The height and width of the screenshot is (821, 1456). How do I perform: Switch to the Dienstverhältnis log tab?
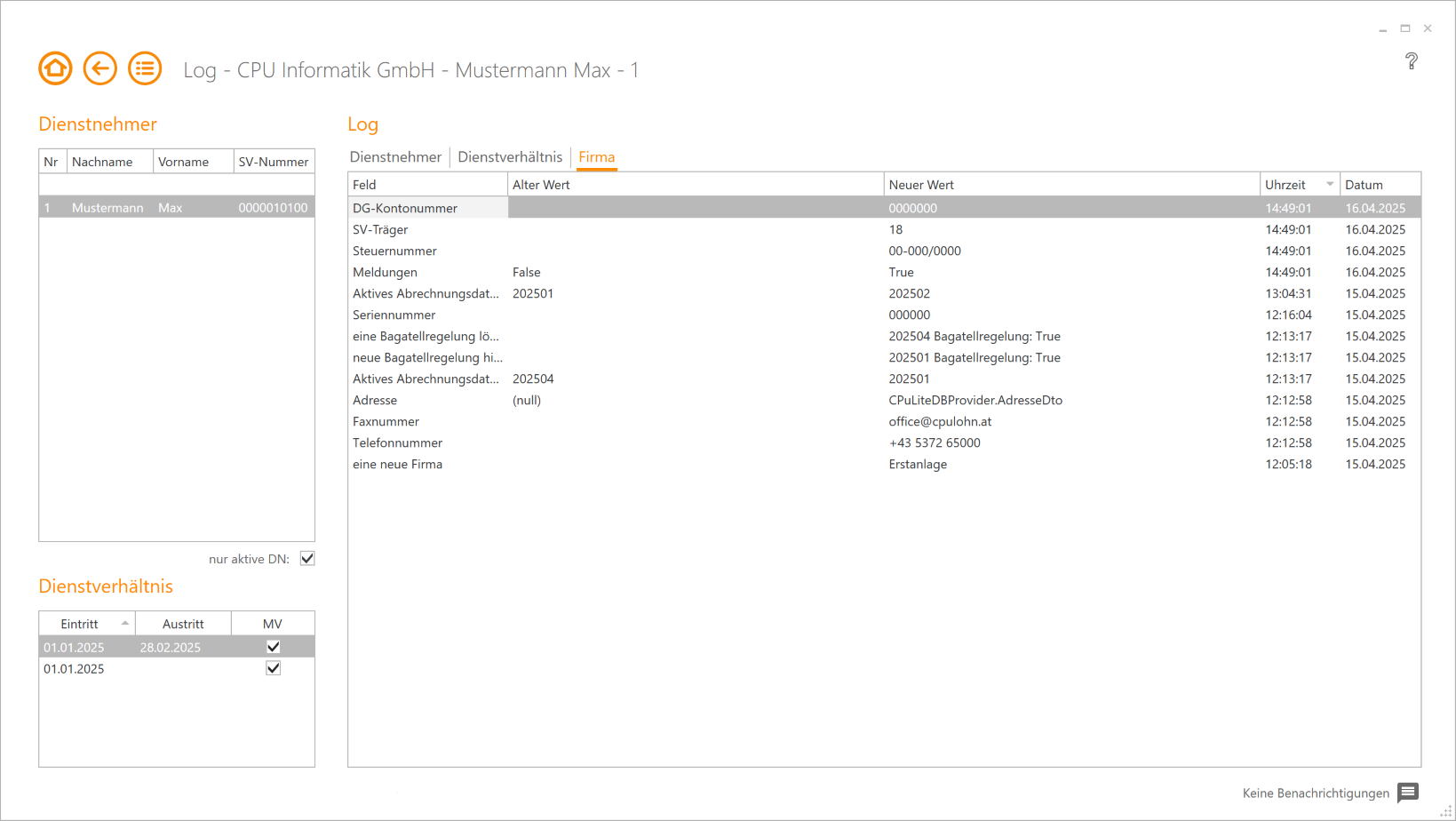click(510, 157)
